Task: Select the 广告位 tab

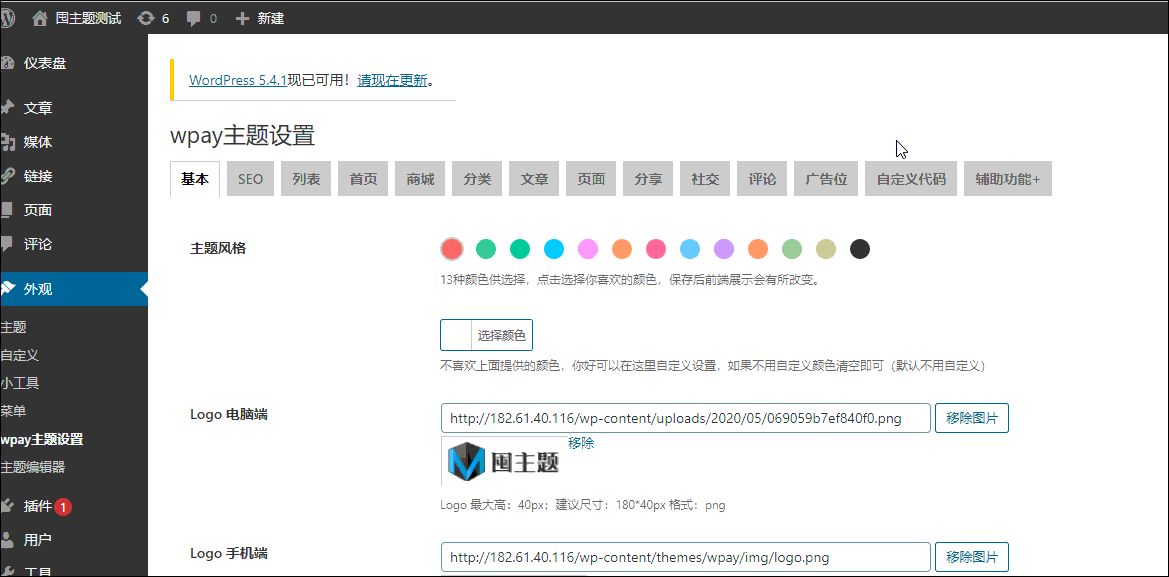Action: (x=825, y=178)
